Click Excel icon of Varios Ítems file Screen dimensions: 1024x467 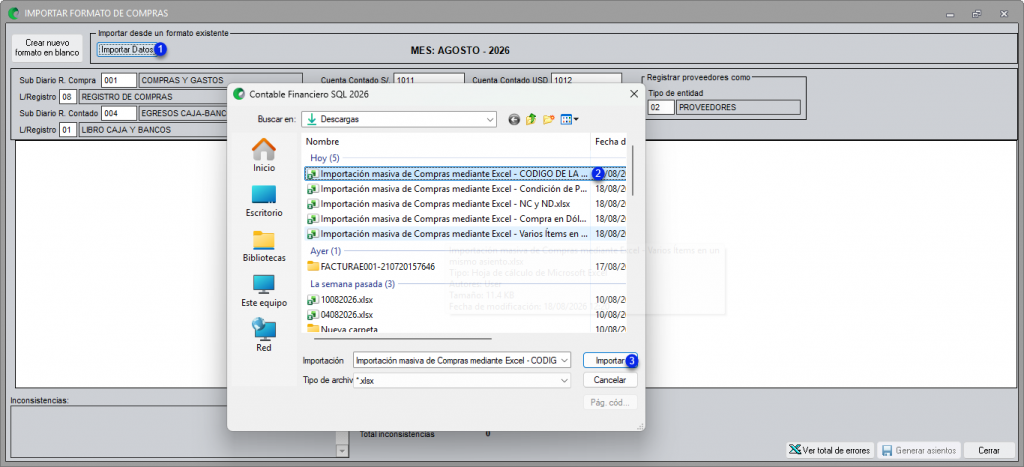point(313,234)
